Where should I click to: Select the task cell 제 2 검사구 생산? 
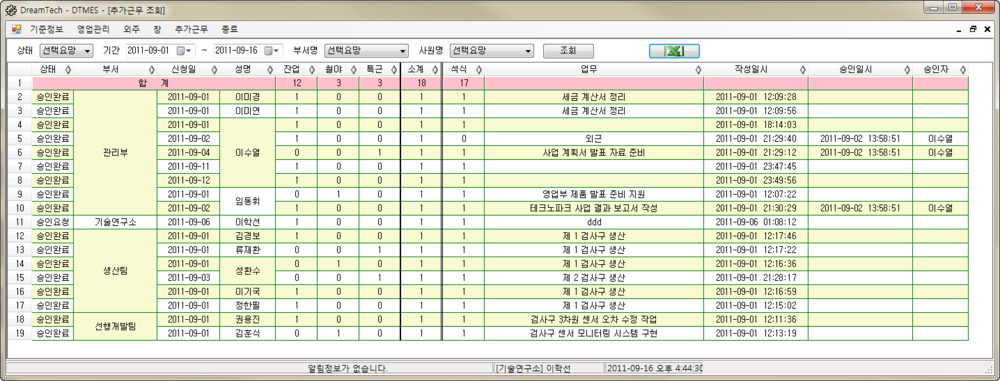pyautogui.click(x=594, y=278)
